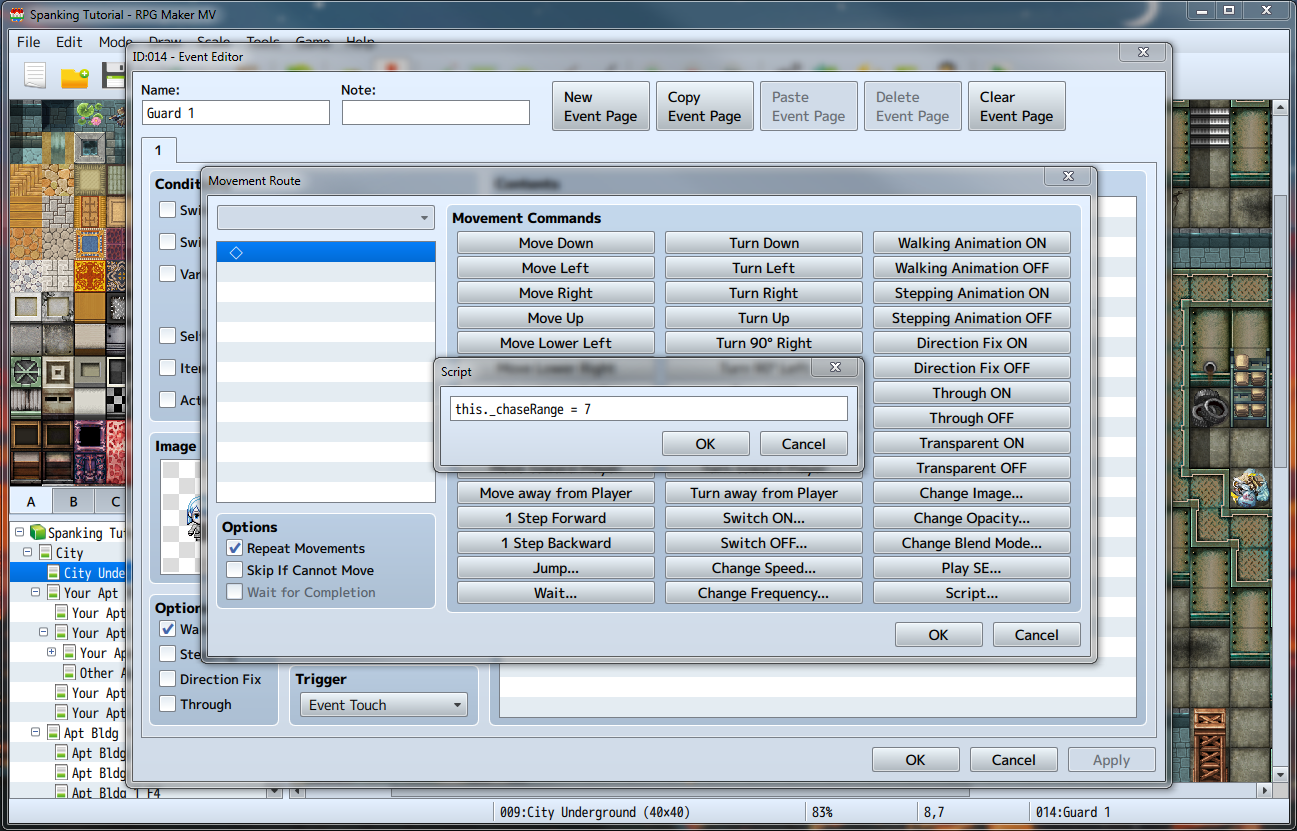
Task: Click the green cube project icon in tree
Action: point(38,533)
